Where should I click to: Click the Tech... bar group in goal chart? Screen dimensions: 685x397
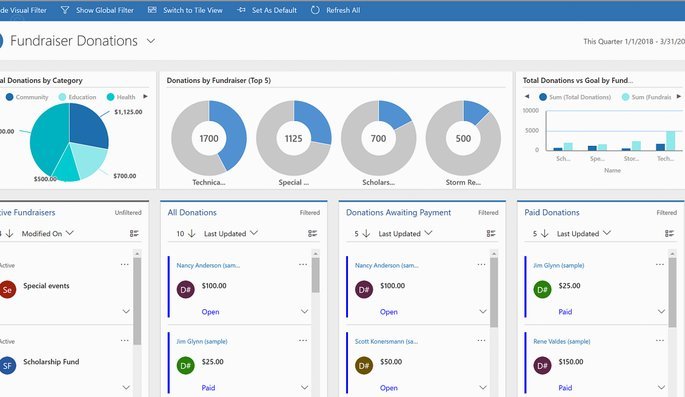(x=665, y=140)
